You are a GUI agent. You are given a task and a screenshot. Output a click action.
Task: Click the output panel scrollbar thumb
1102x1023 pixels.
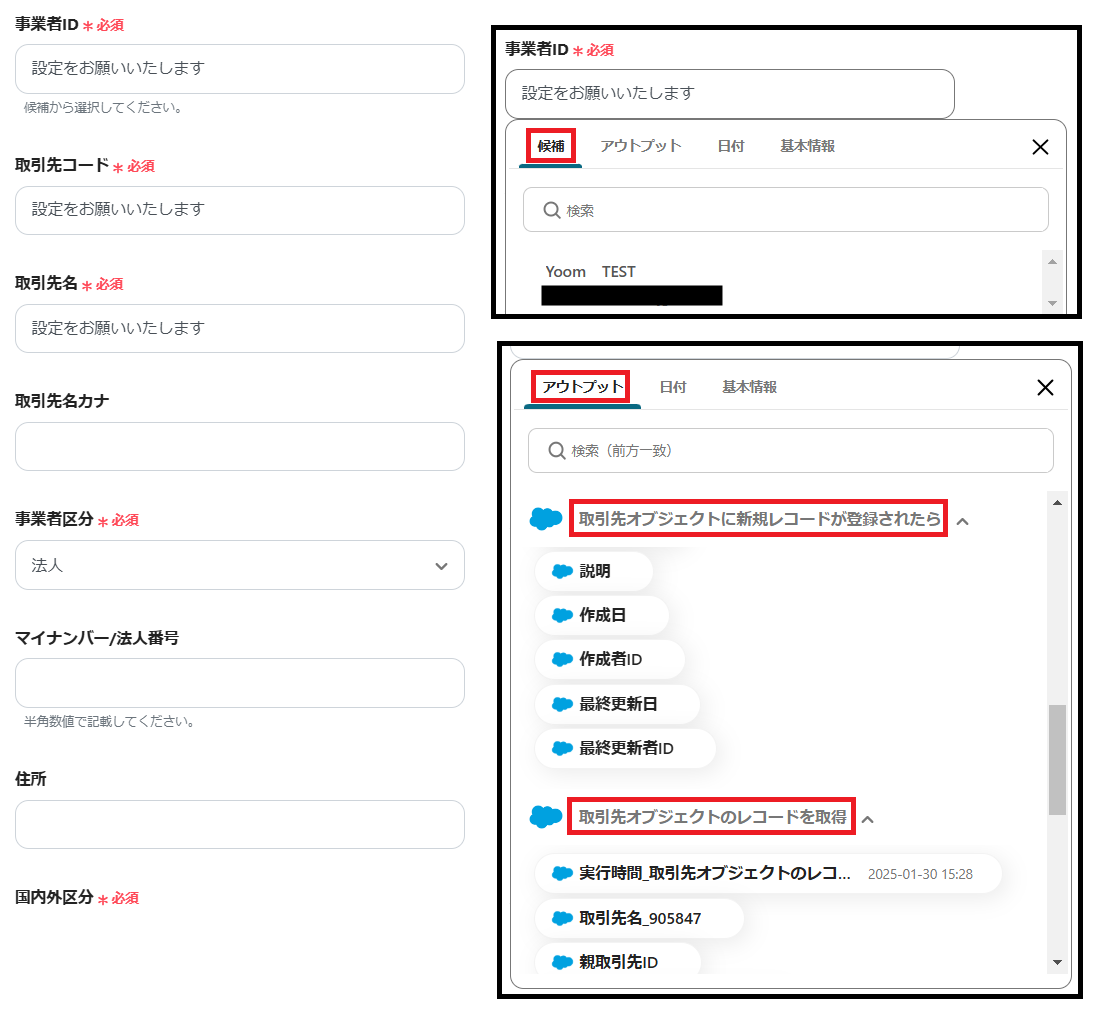tap(1057, 760)
